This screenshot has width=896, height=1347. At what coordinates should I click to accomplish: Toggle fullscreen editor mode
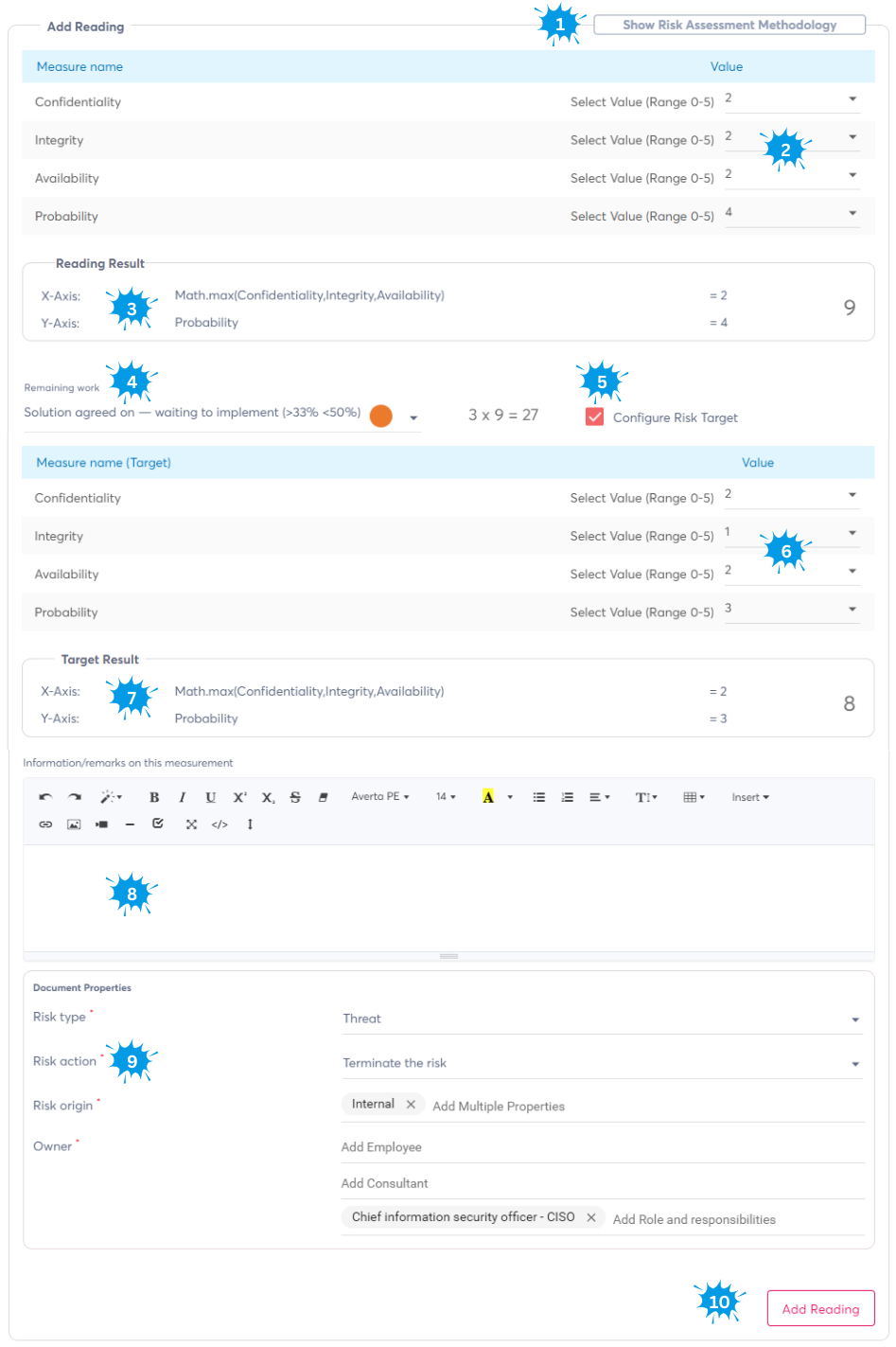[191, 824]
